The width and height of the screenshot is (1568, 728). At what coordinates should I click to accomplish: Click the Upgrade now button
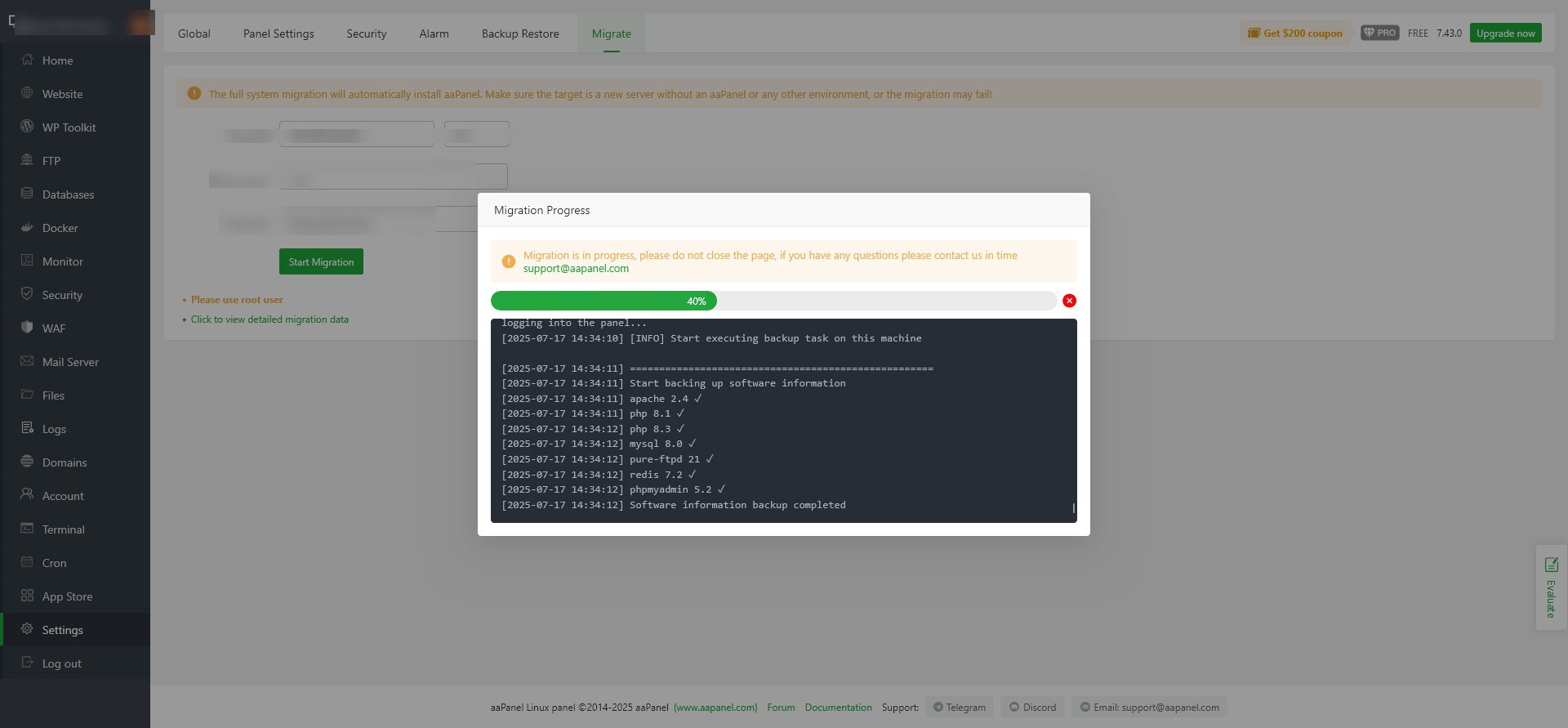coord(1505,33)
